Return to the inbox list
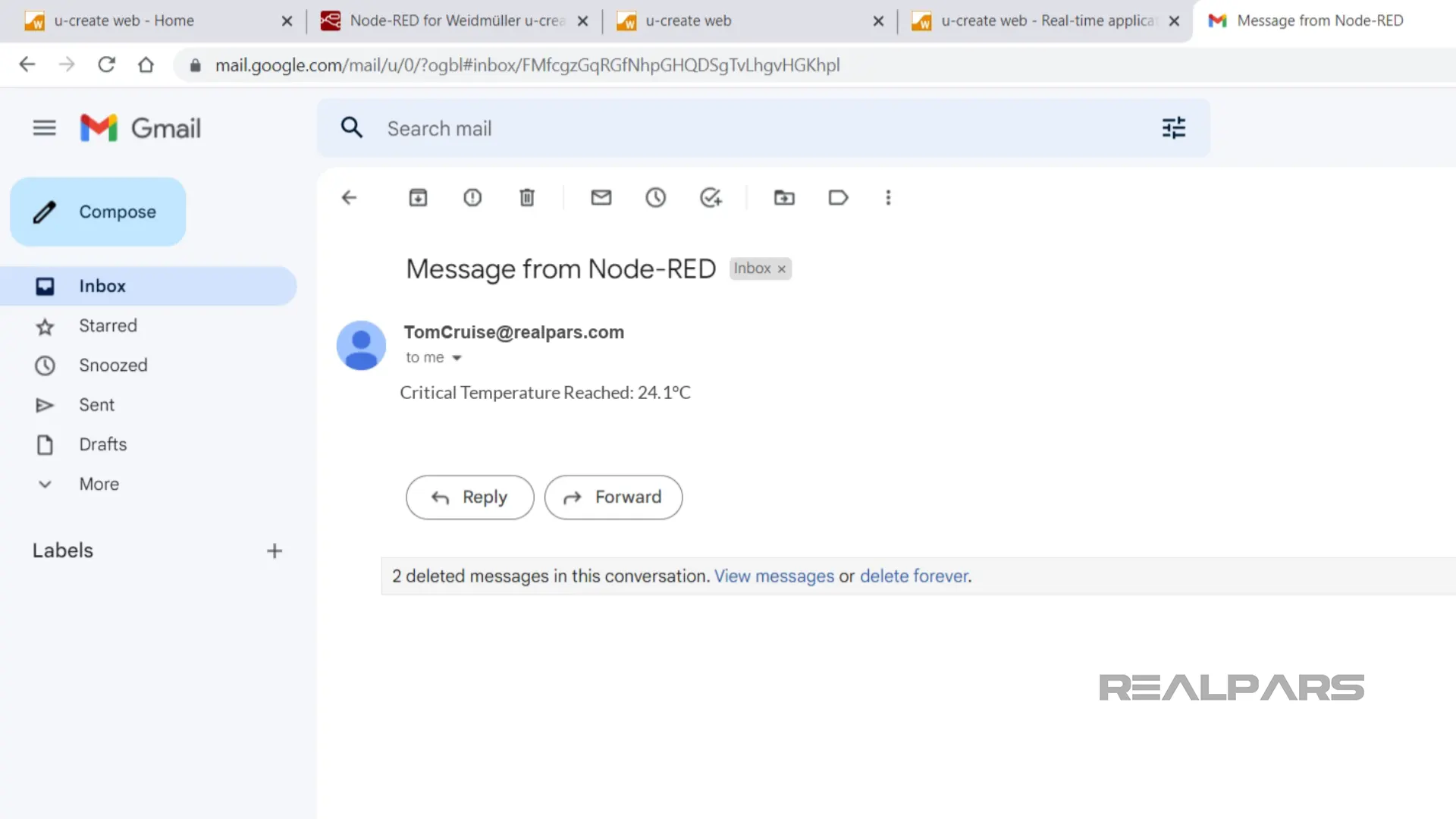This screenshot has width=1456, height=819. [349, 197]
